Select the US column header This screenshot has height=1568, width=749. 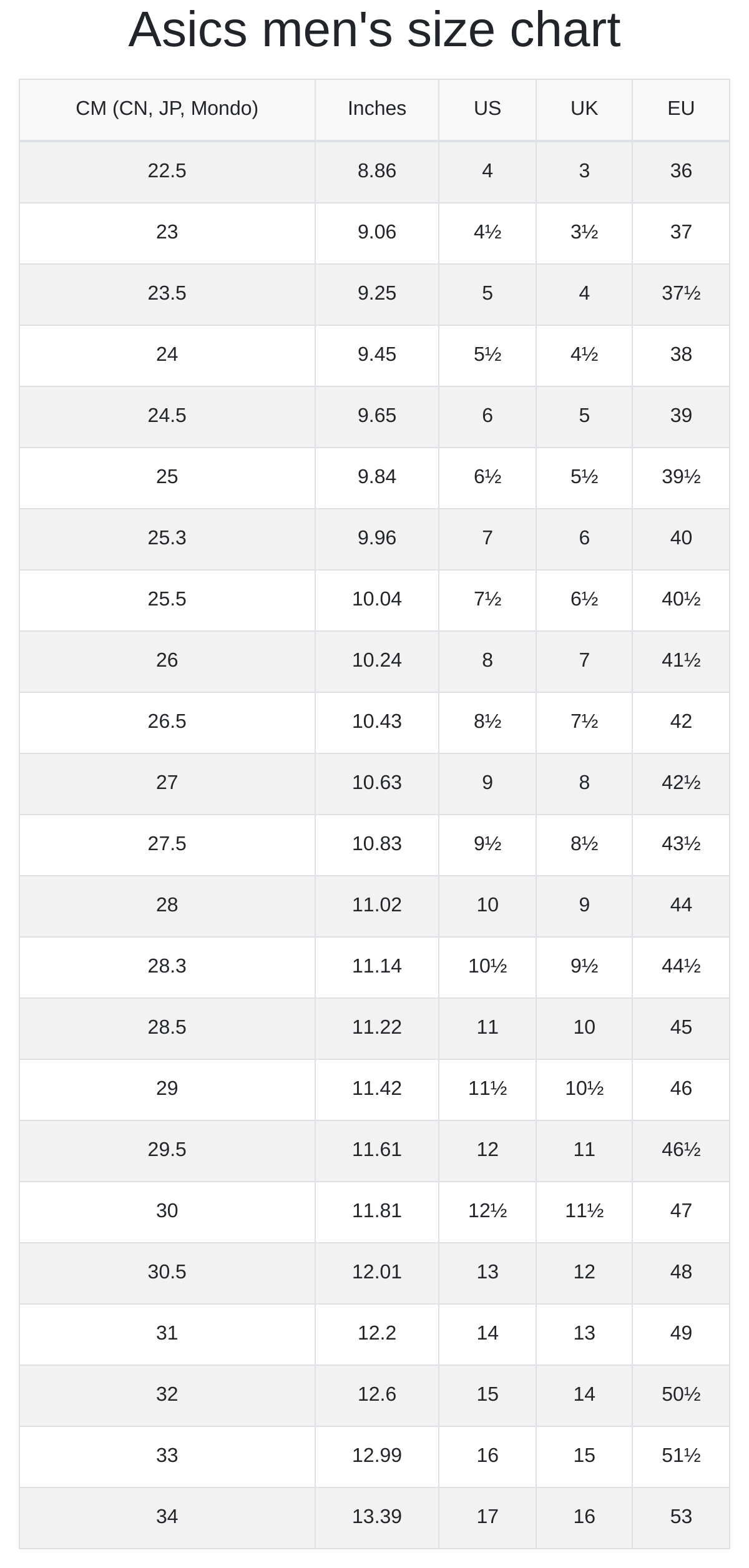[487, 109]
